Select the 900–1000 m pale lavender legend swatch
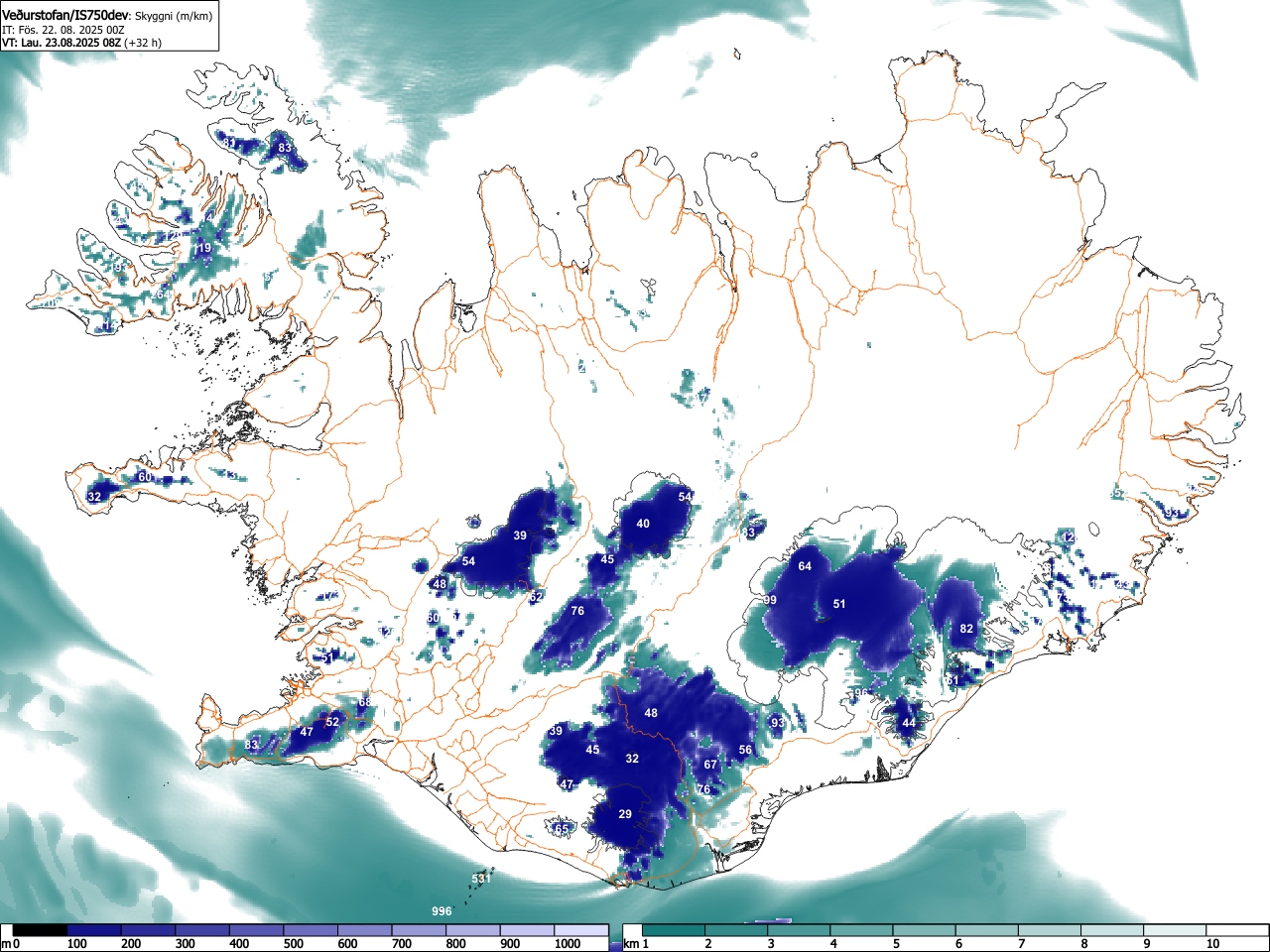 527,930
